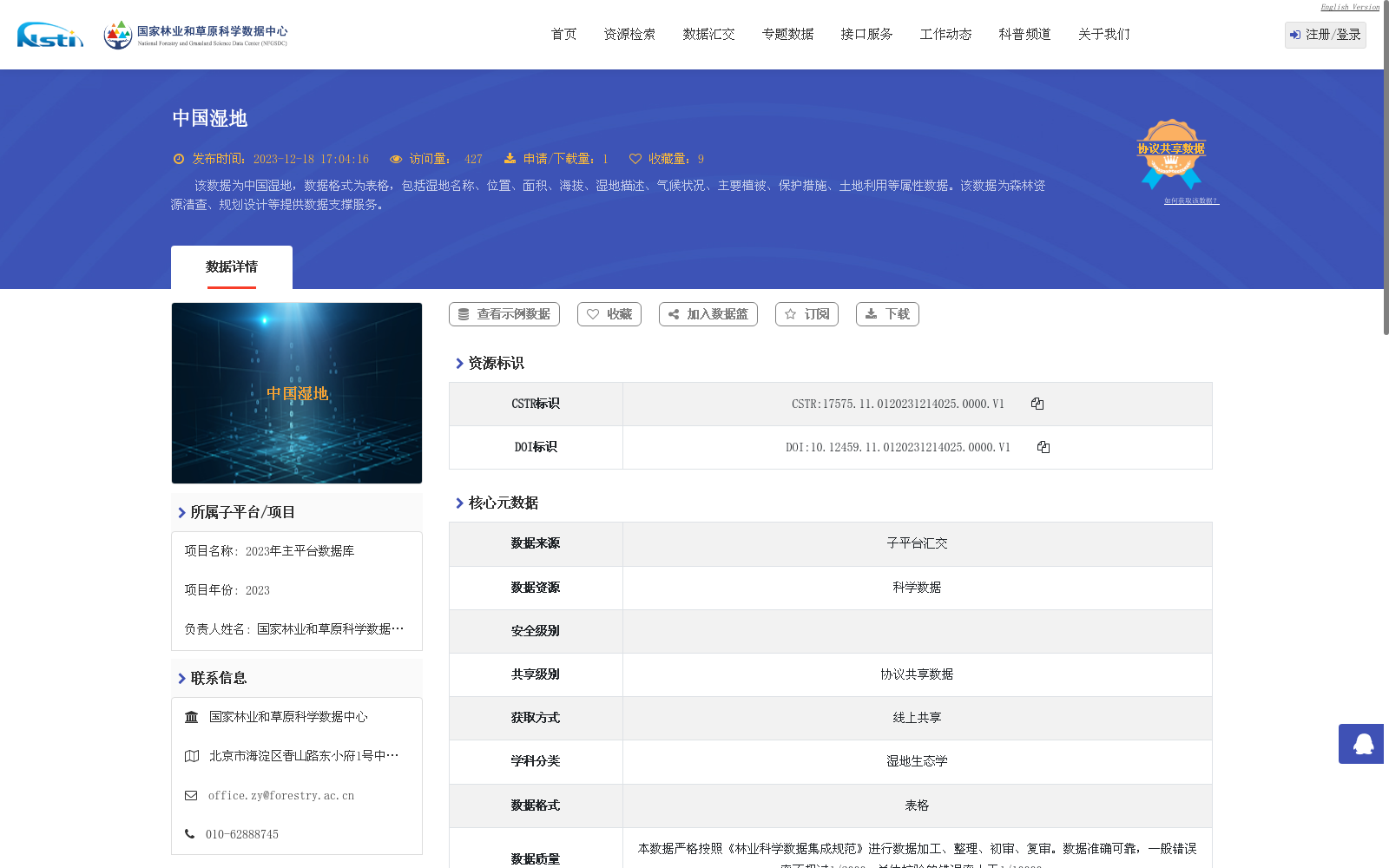Image resolution: width=1389 pixels, height=868 pixels.
Task: Open the notification bell widget at bottom right
Action: tap(1360, 745)
